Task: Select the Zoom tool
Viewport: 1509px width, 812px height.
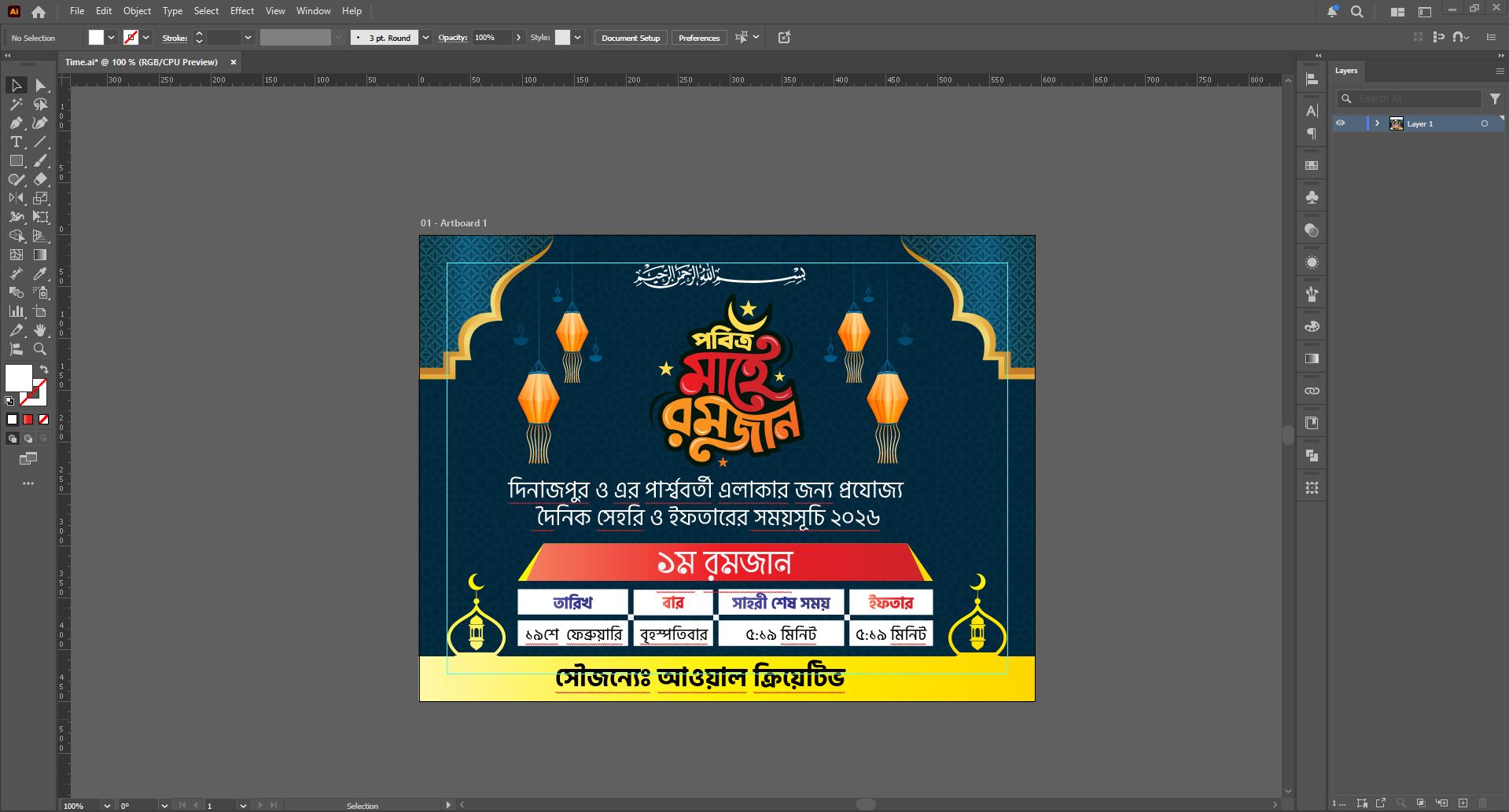Action: (41, 349)
